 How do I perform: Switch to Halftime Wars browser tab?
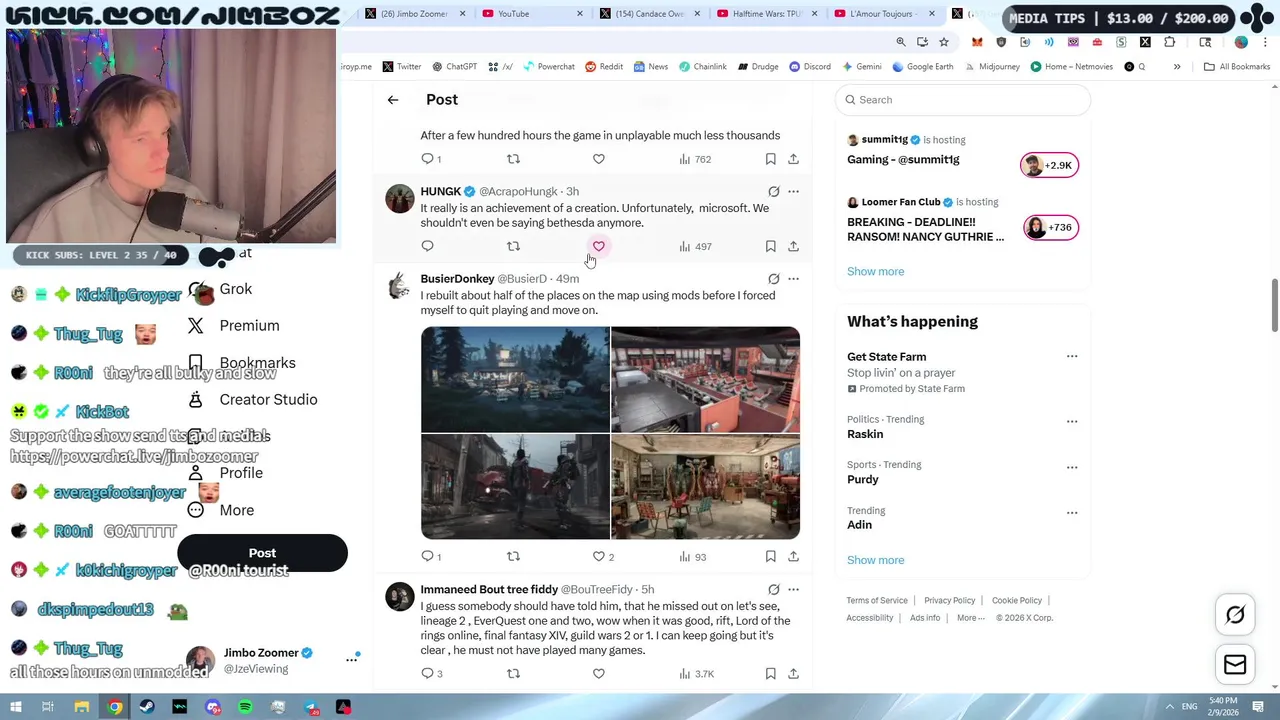768,14
